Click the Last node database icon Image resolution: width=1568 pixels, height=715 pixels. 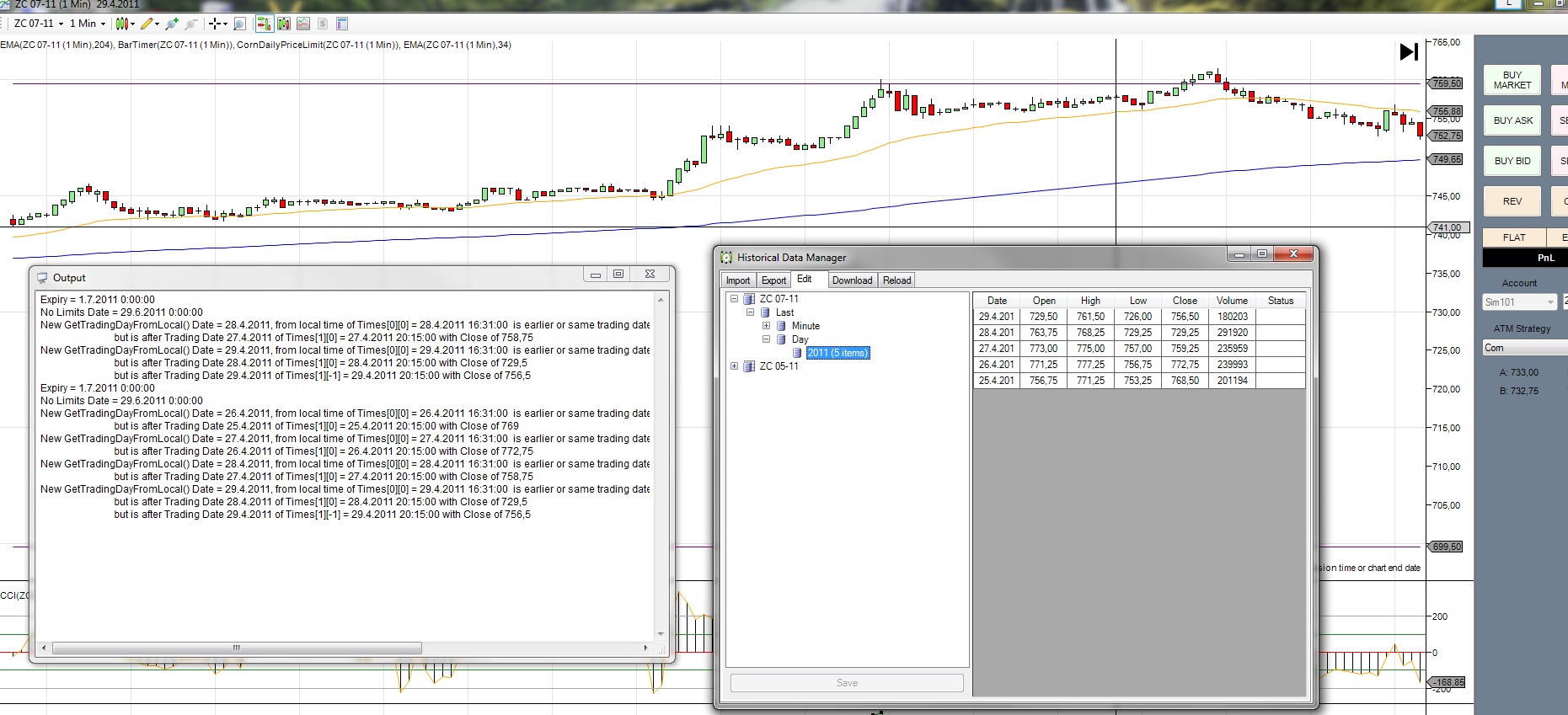tap(765, 312)
